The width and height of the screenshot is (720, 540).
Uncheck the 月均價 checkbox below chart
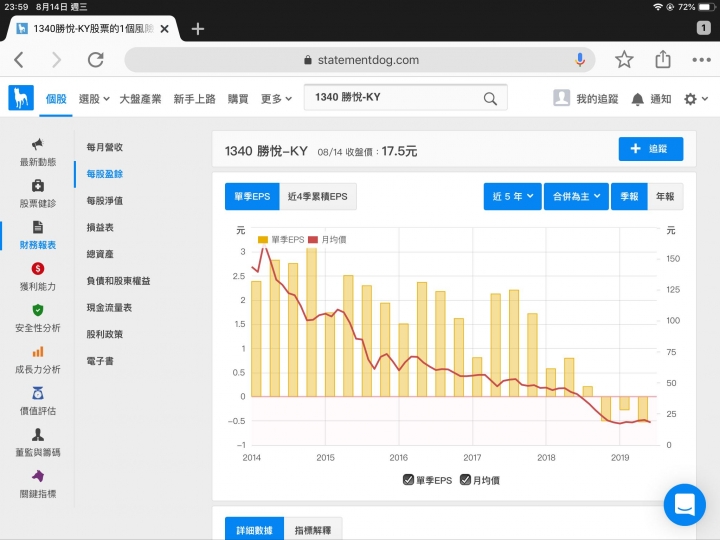465,480
